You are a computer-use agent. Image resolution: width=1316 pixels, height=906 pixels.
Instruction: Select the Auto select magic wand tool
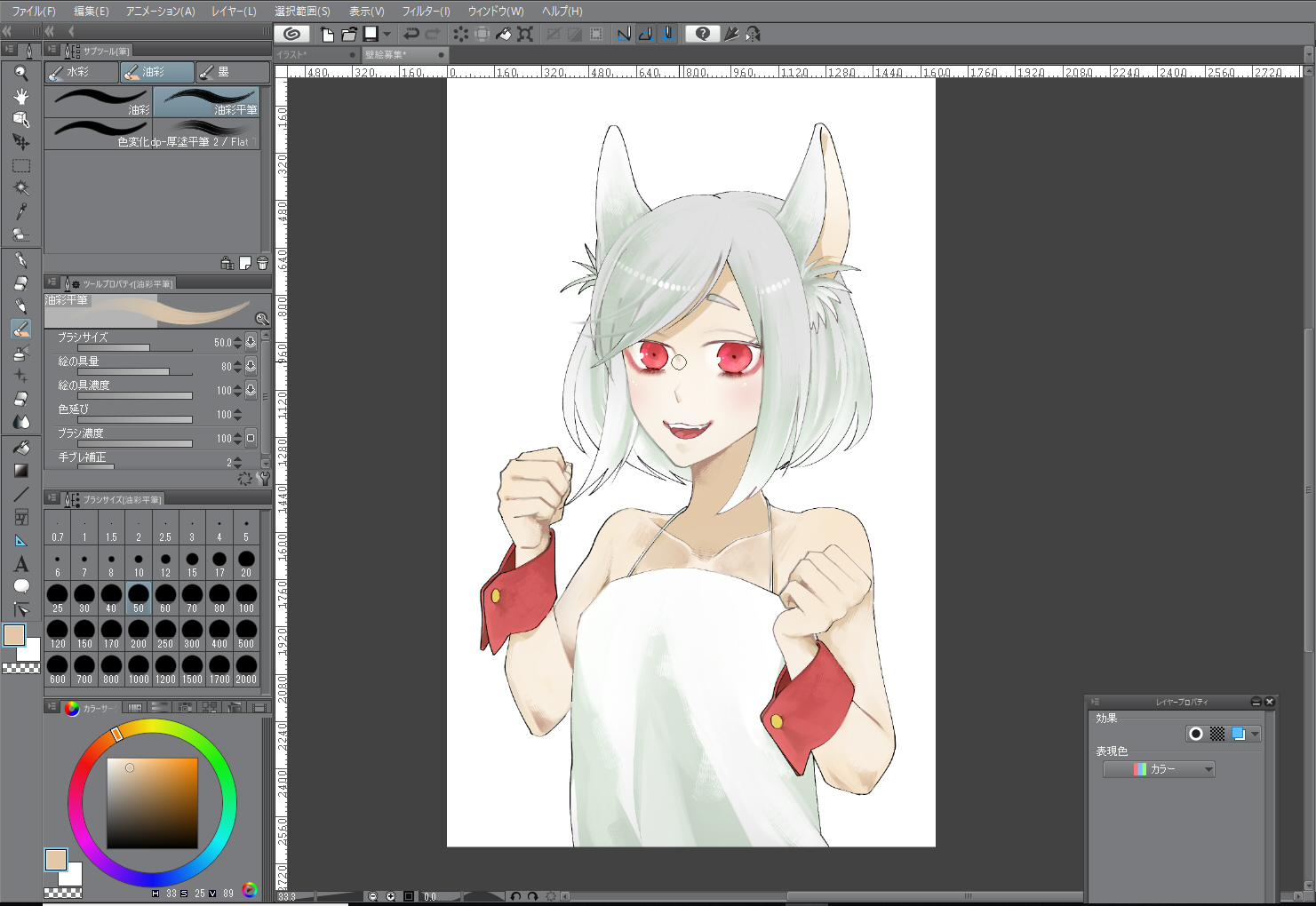click(21, 188)
